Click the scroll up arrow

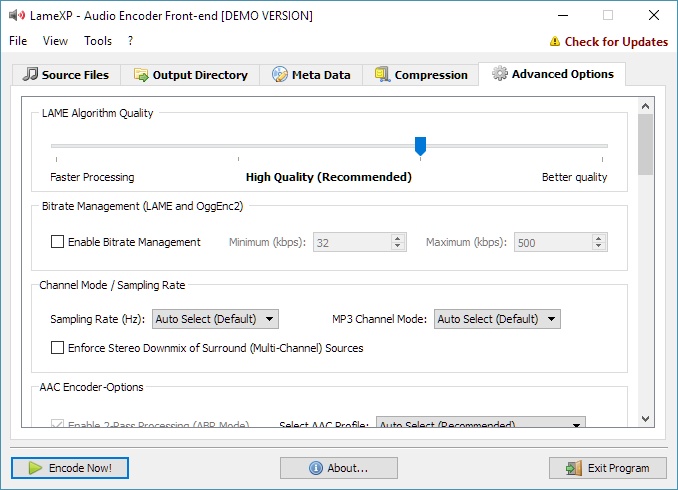[x=646, y=106]
